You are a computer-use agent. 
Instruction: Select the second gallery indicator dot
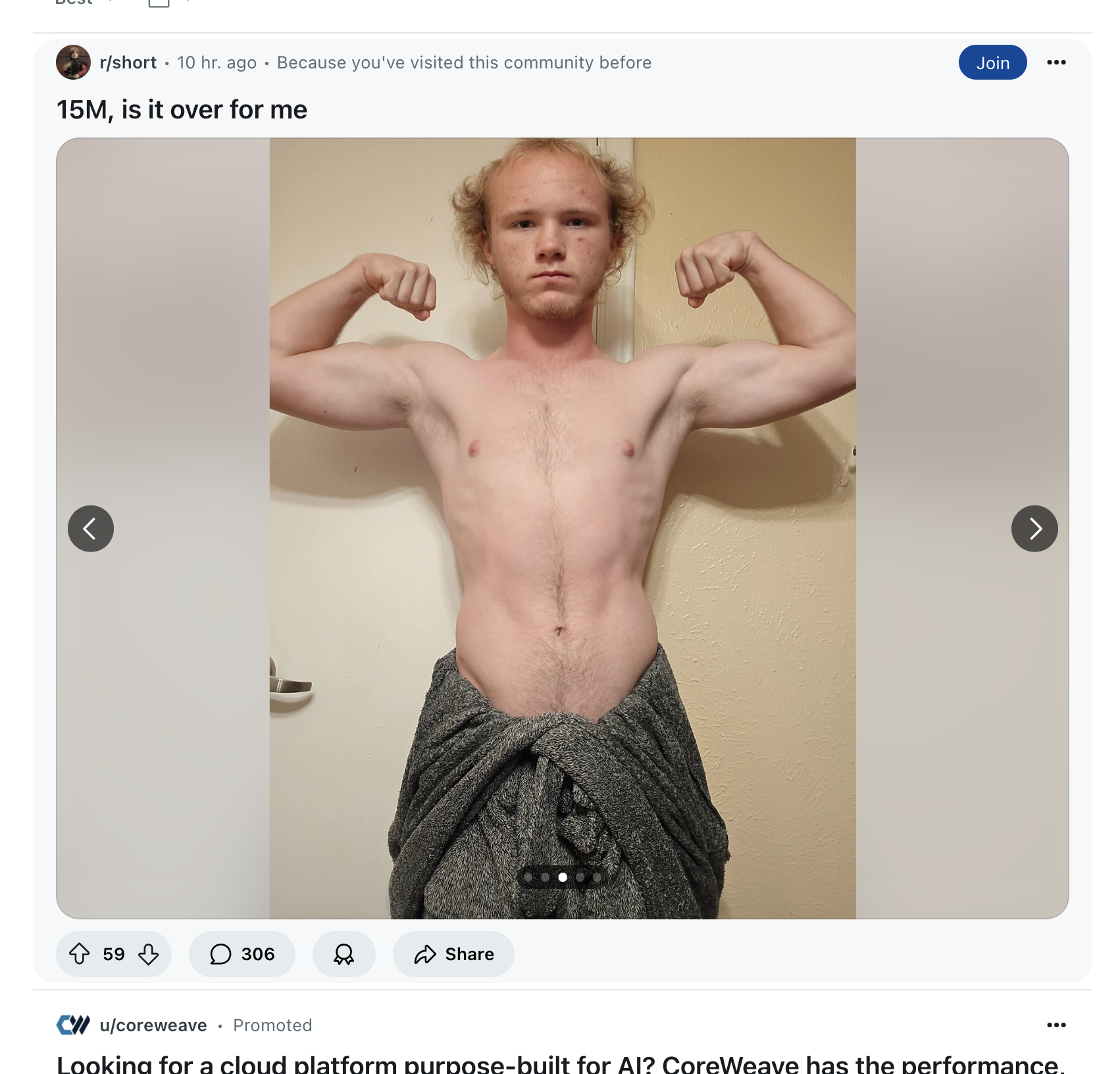545,877
